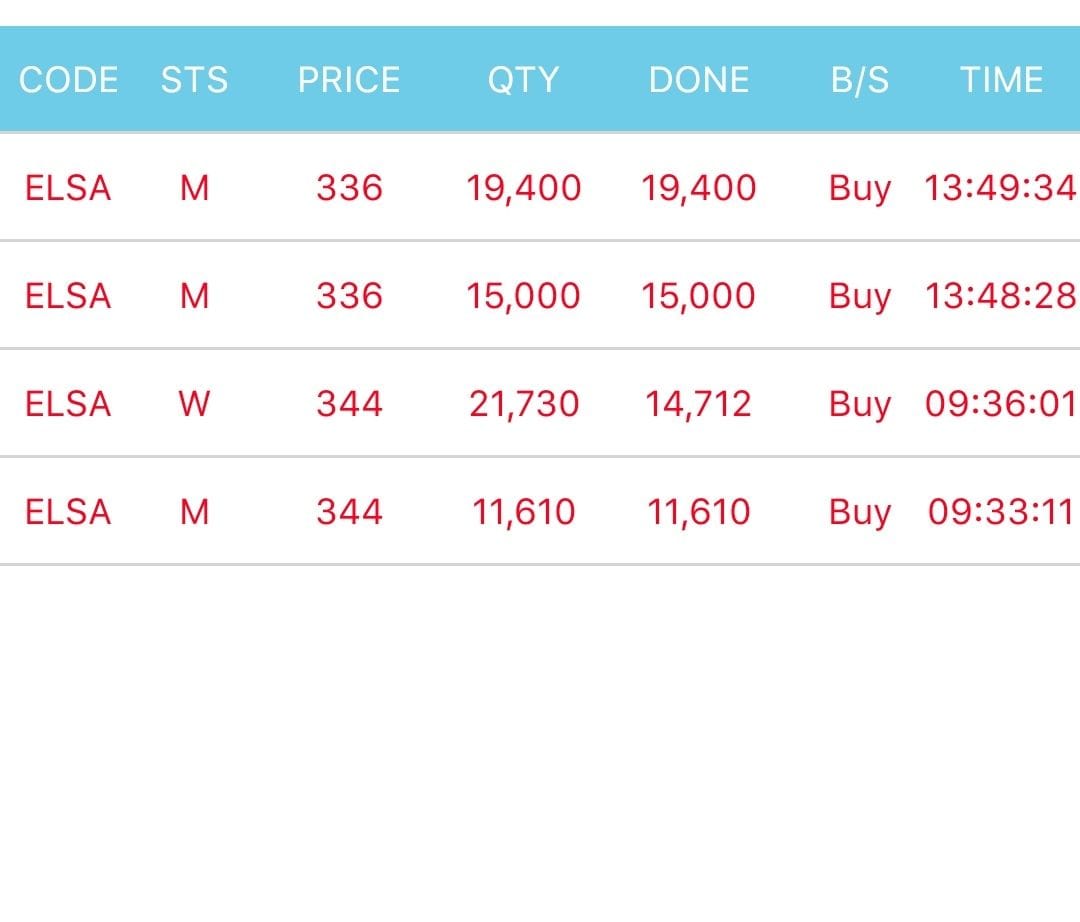The image size is (1080, 922).
Task: Click the 14,712 done amount
Action: tap(698, 404)
